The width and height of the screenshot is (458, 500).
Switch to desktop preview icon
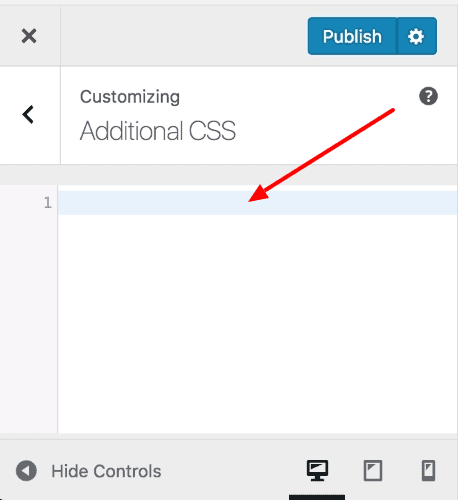pos(317,471)
